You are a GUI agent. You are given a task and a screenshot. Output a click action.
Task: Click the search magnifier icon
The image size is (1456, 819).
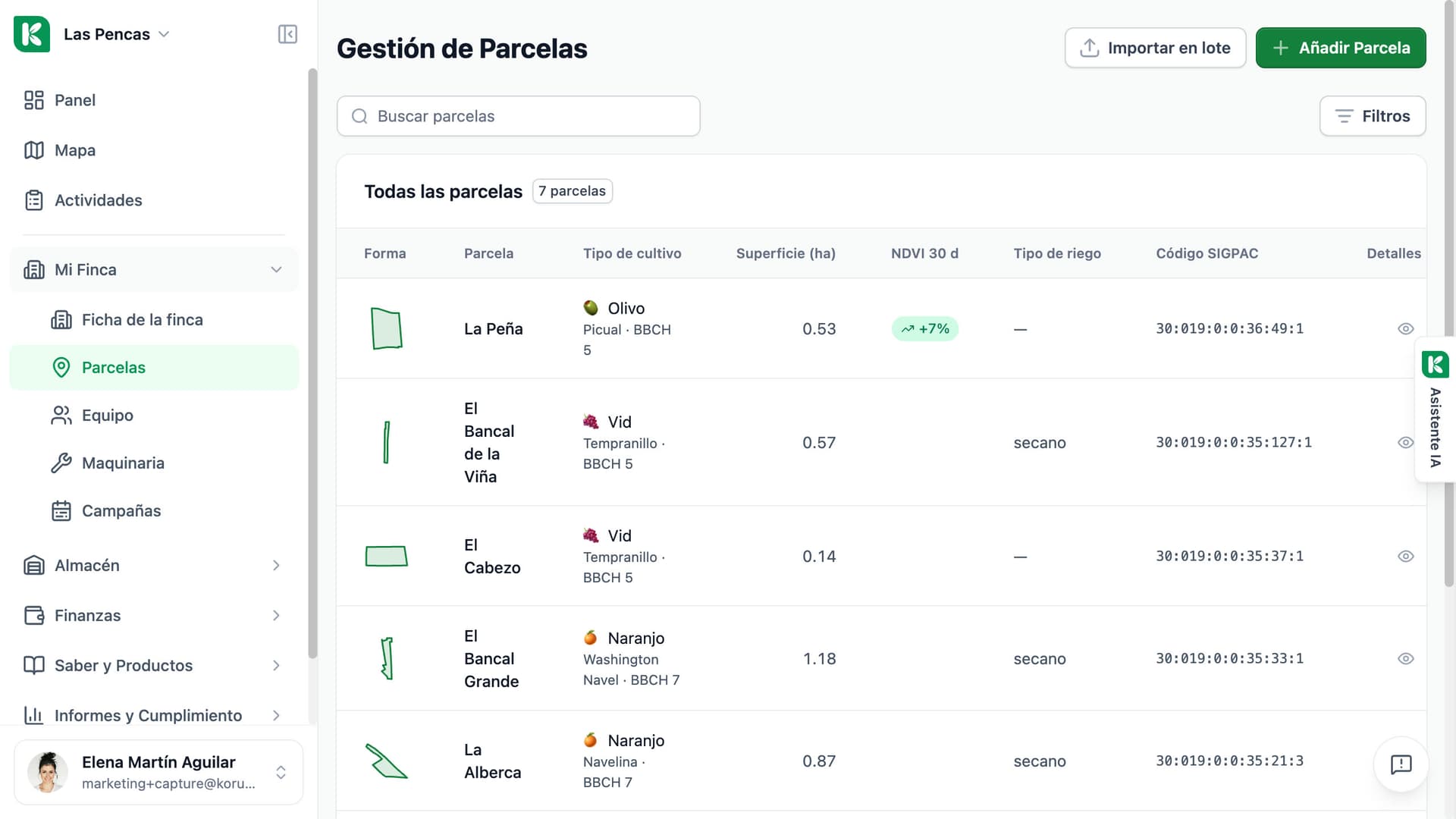click(359, 116)
